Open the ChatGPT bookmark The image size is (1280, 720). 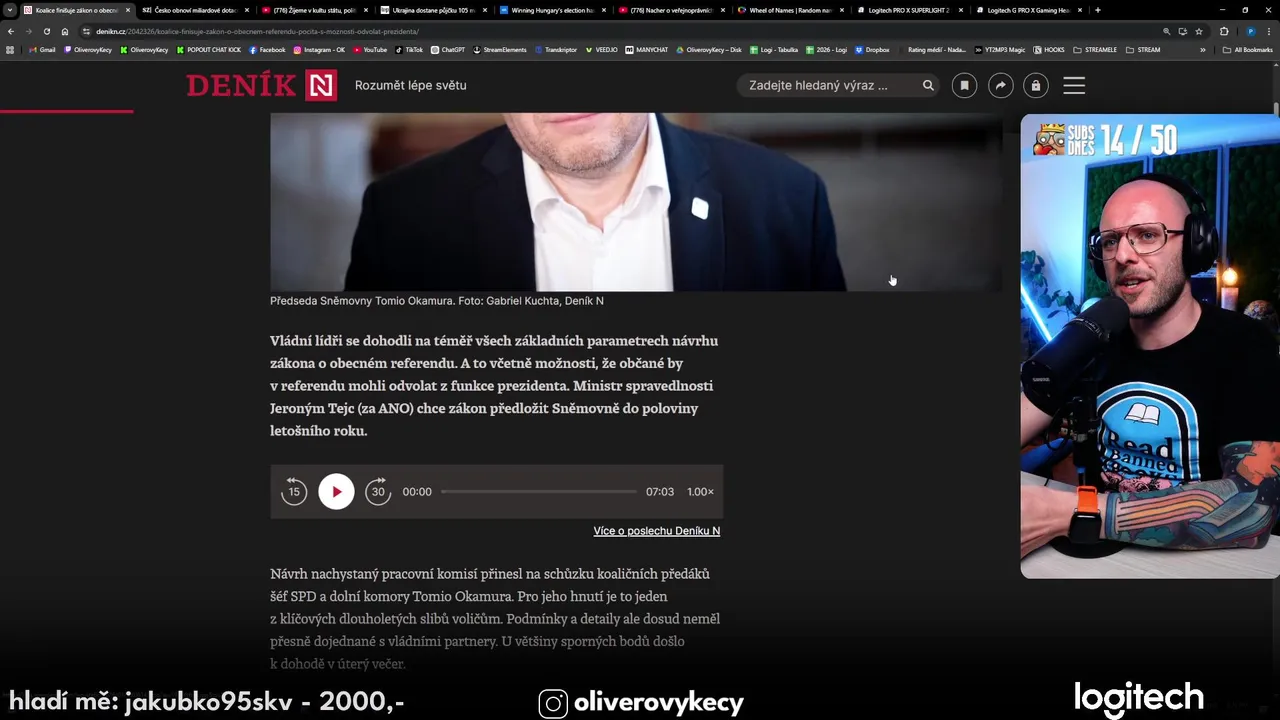click(x=448, y=49)
